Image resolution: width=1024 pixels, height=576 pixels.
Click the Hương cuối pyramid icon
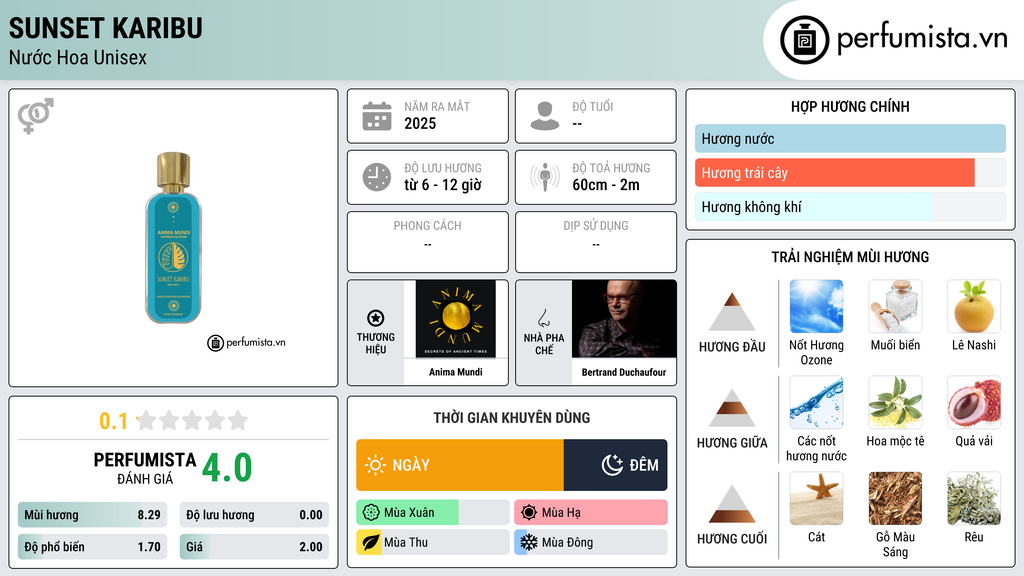[732, 504]
